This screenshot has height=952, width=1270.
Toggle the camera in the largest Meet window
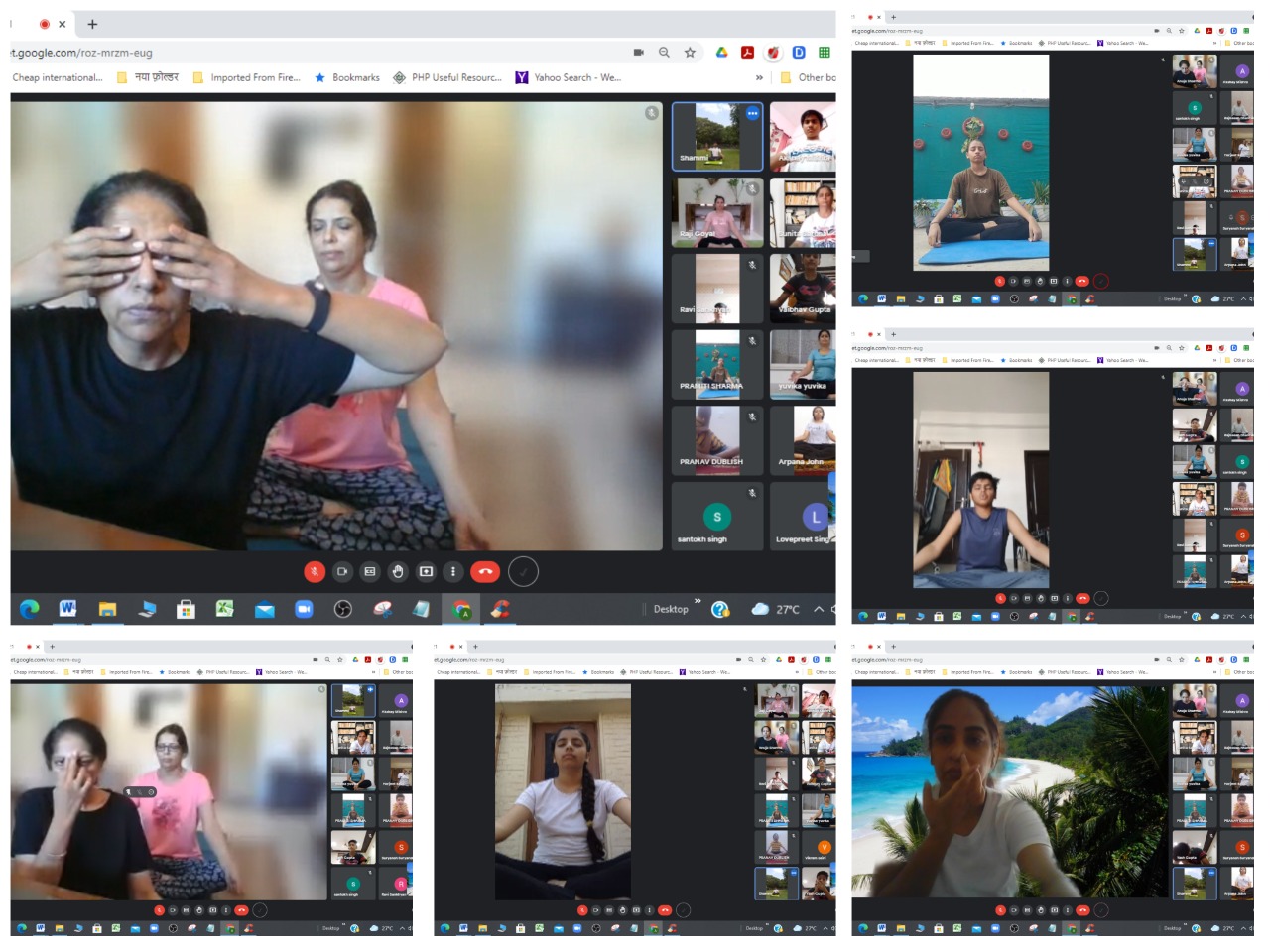342,571
